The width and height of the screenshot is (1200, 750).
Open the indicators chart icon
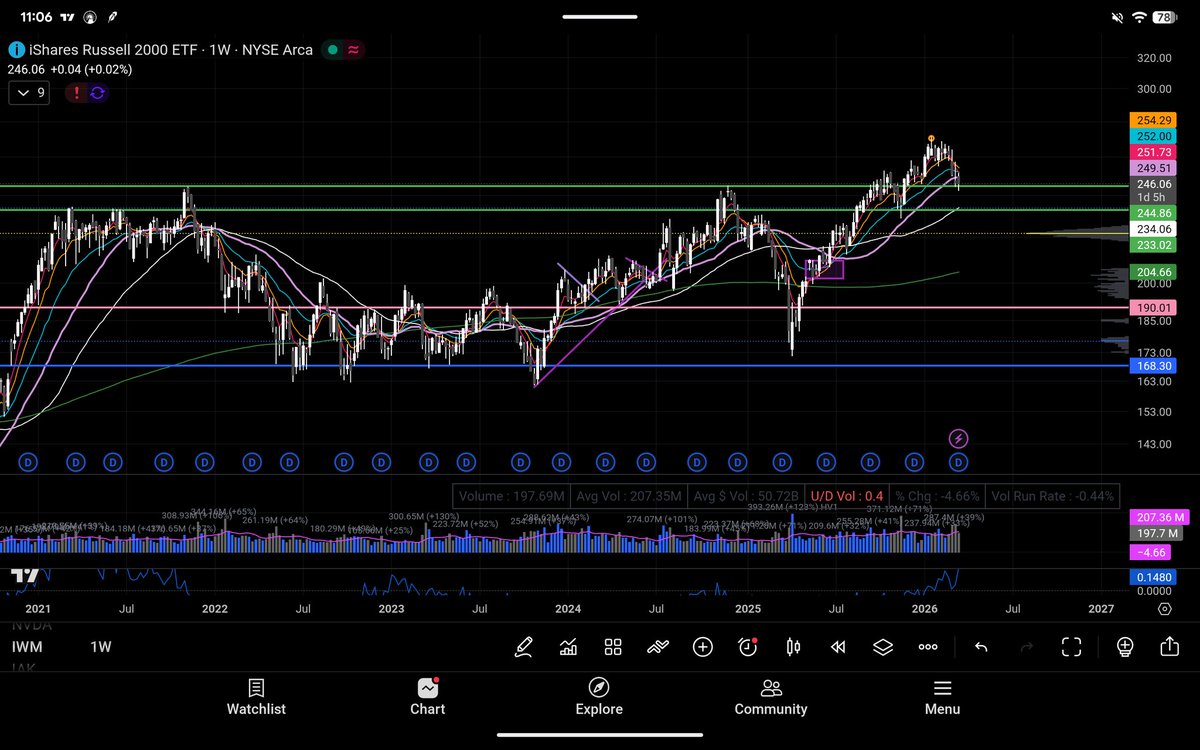point(568,647)
